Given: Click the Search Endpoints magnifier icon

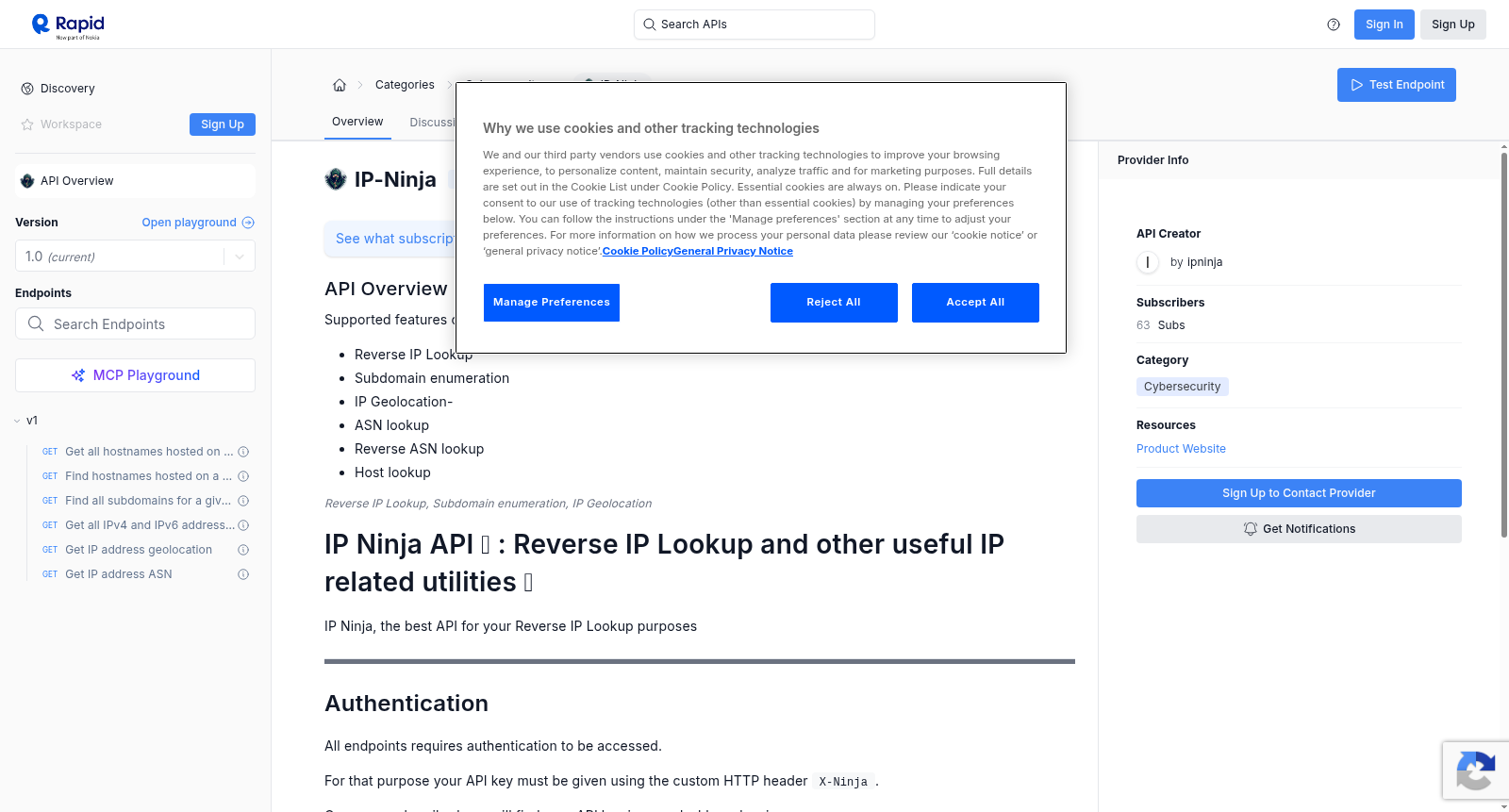Looking at the screenshot, I should point(36,323).
